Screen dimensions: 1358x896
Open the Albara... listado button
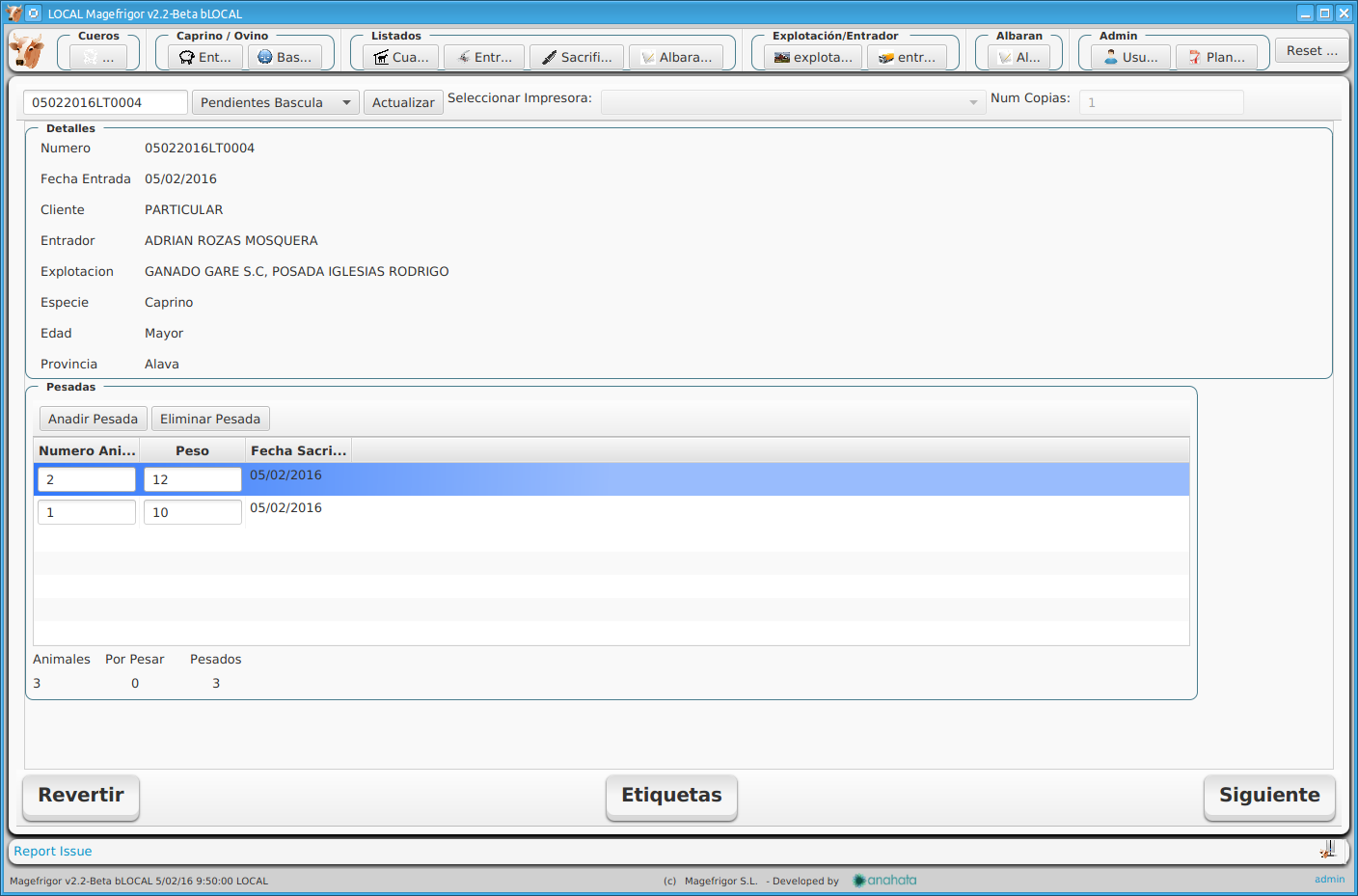[x=676, y=57]
